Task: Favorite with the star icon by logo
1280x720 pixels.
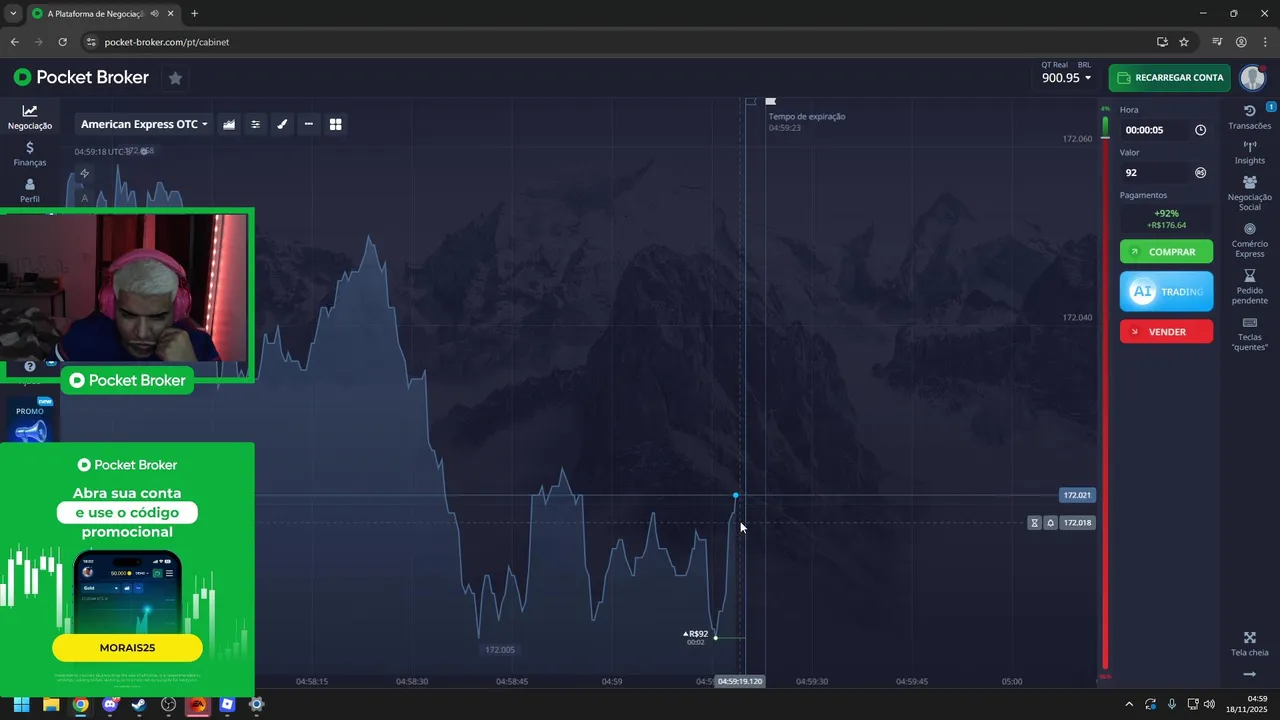Action: 175,78
